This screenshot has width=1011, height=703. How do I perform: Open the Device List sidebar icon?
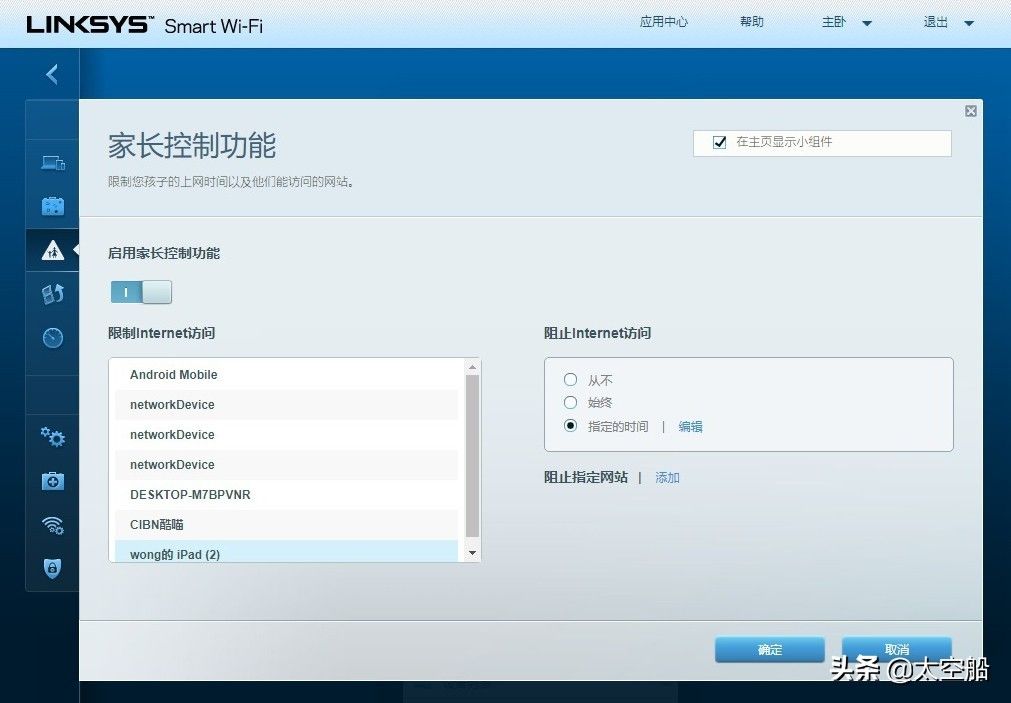tap(53, 163)
